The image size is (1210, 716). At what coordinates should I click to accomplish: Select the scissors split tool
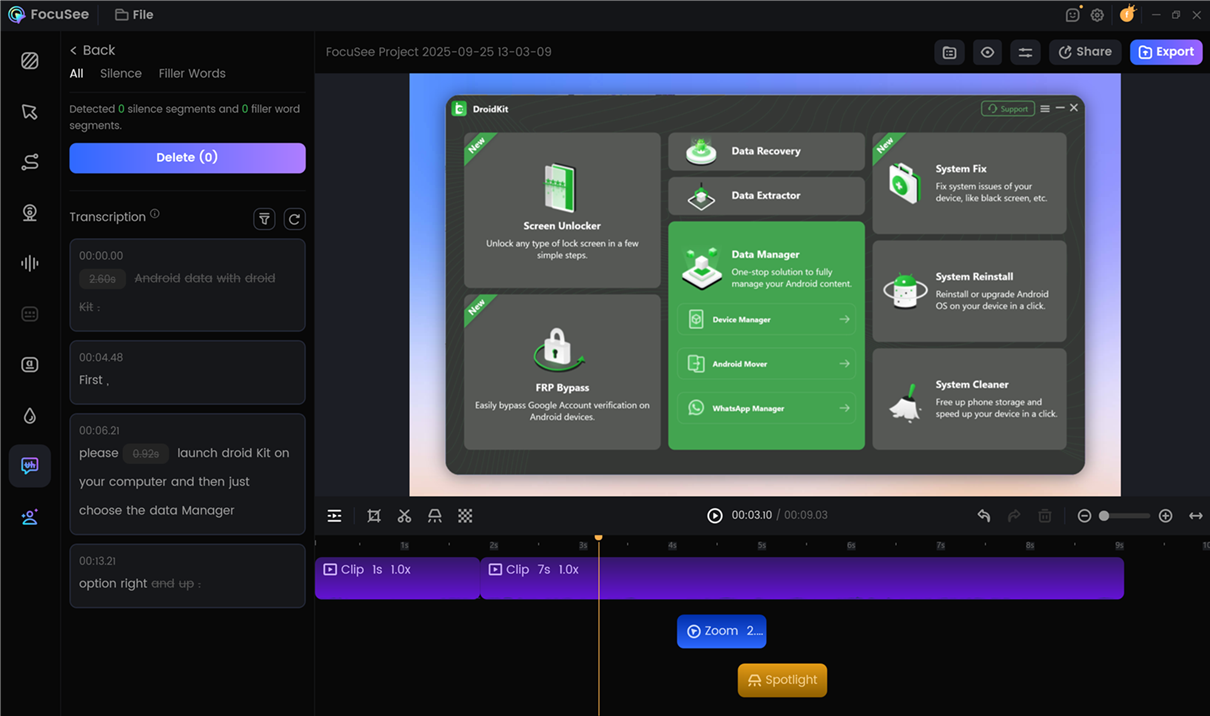(x=404, y=516)
